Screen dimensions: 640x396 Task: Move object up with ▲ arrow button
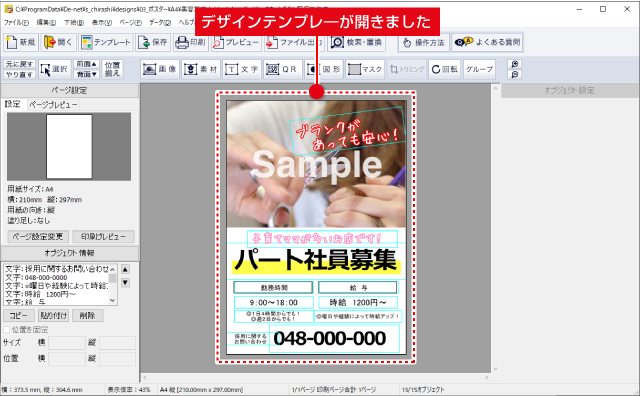click(126, 269)
